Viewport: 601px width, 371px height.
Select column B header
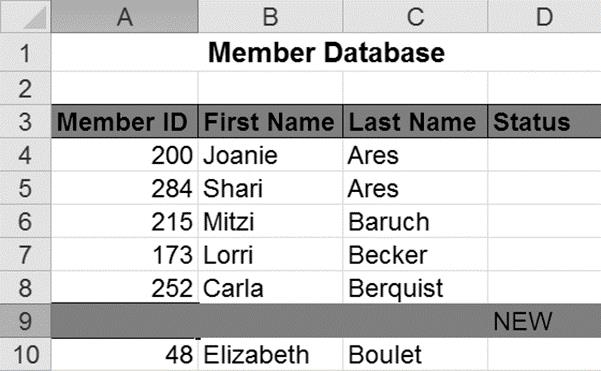tap(270, 16)
